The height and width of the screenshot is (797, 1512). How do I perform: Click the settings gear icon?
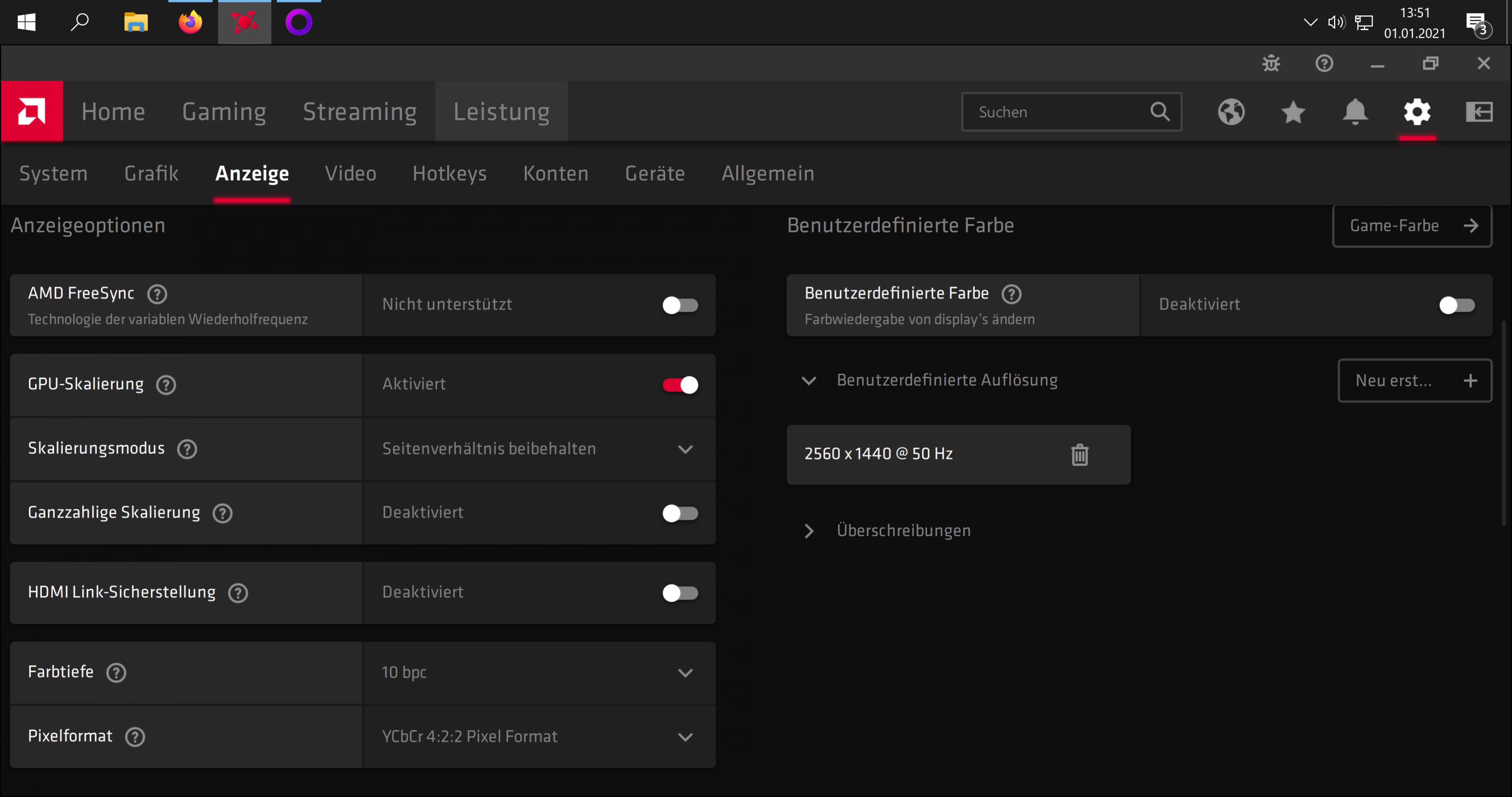1417,111
